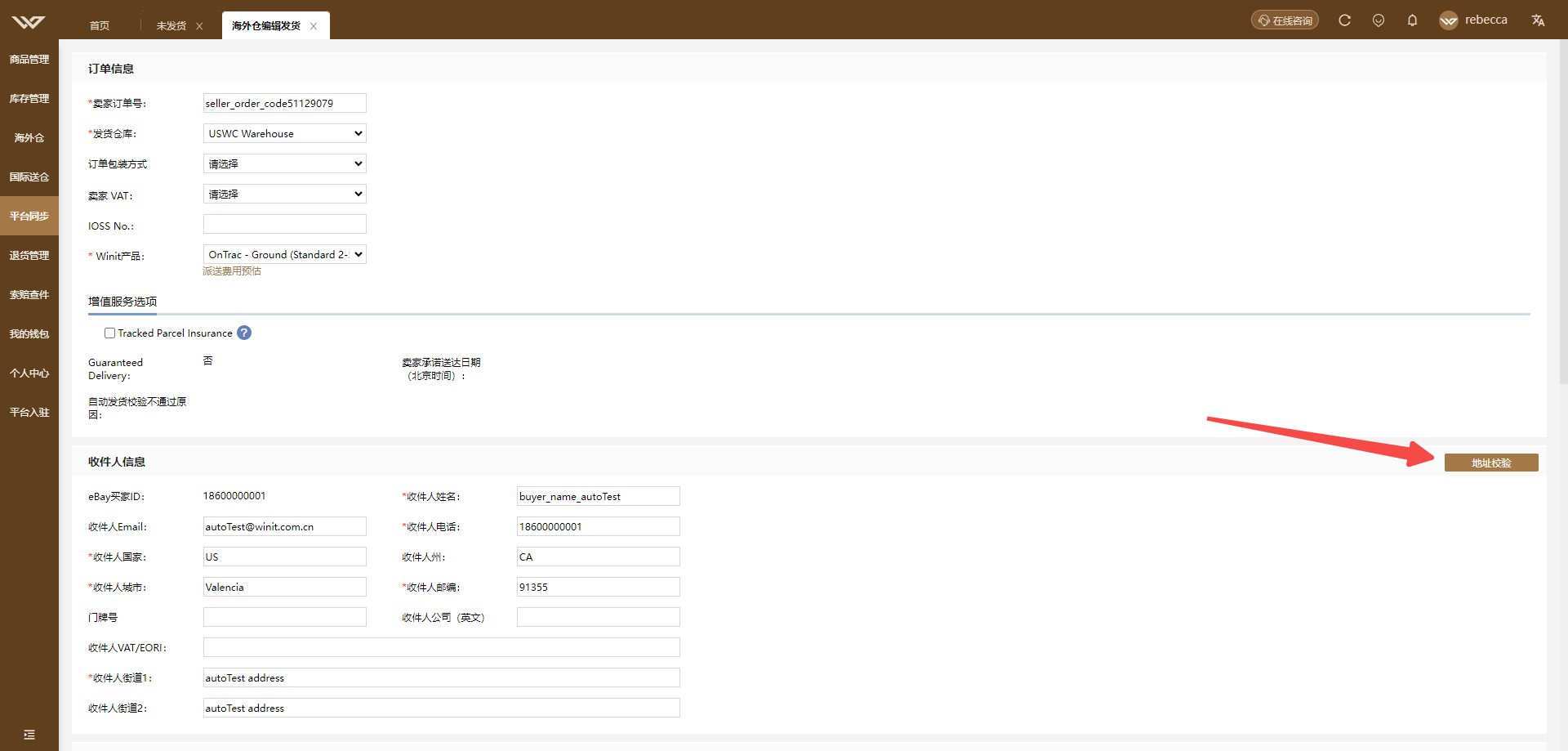
Task: Focus the 门牌号 input field
Action: [x=284, y=617]
